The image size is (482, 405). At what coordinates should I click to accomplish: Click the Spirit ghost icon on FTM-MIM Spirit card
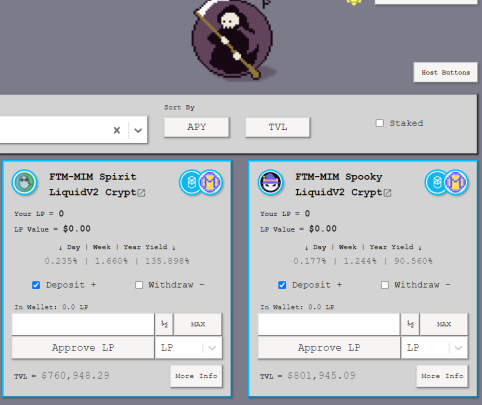click(24, 183)
